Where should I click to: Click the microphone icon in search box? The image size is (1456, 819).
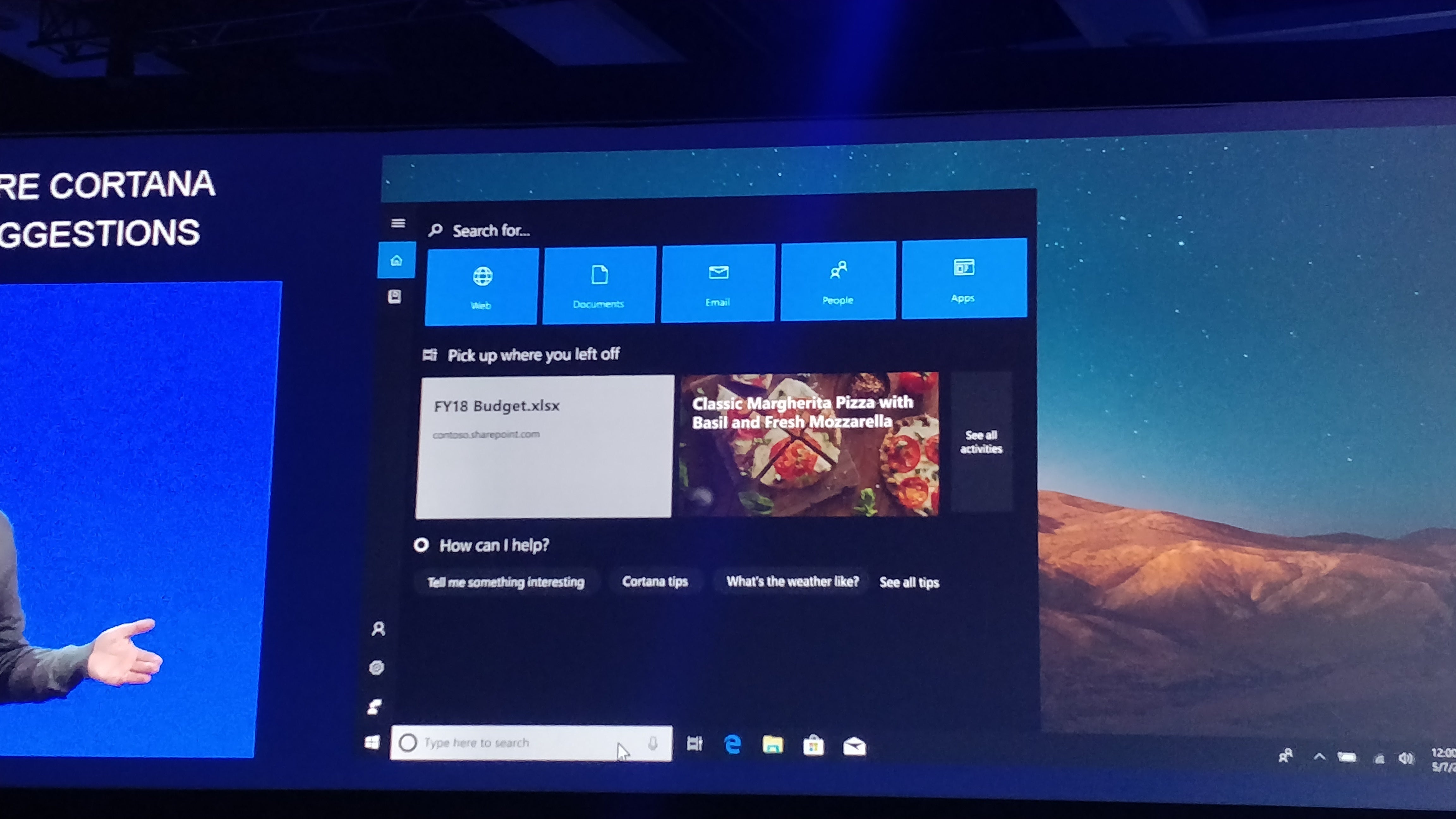653,743
